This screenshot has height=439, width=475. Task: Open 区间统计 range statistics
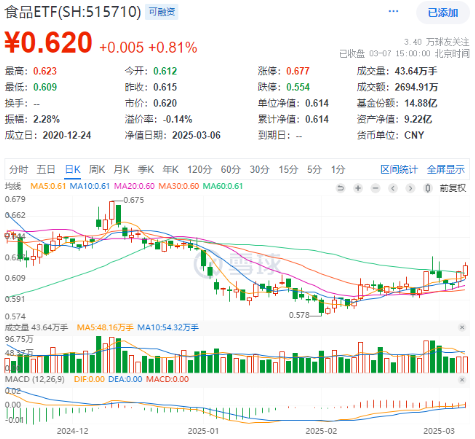click(399, 169)
